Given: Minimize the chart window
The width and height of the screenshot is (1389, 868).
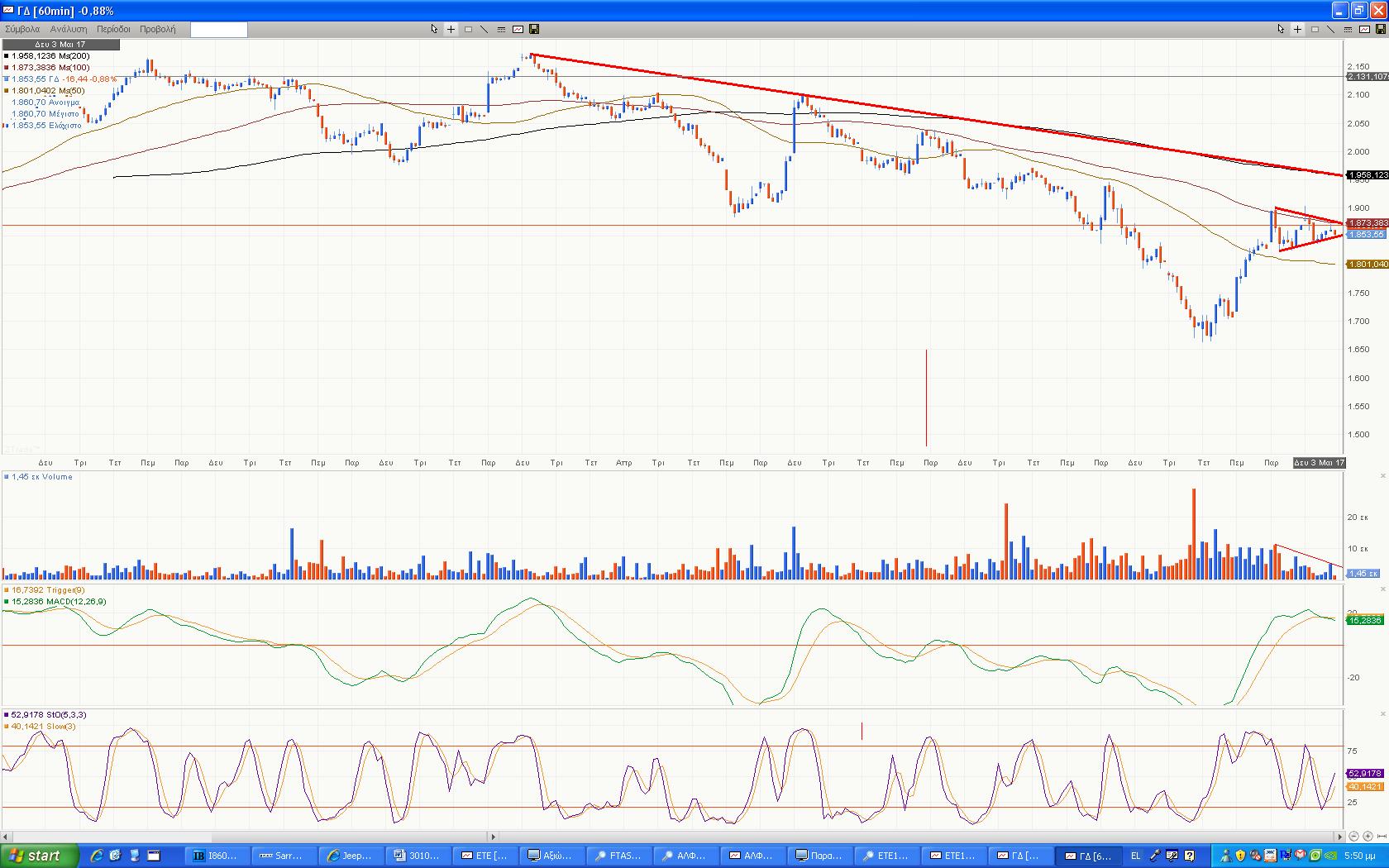Looking at the screenshot, I should pos(1341,11).
